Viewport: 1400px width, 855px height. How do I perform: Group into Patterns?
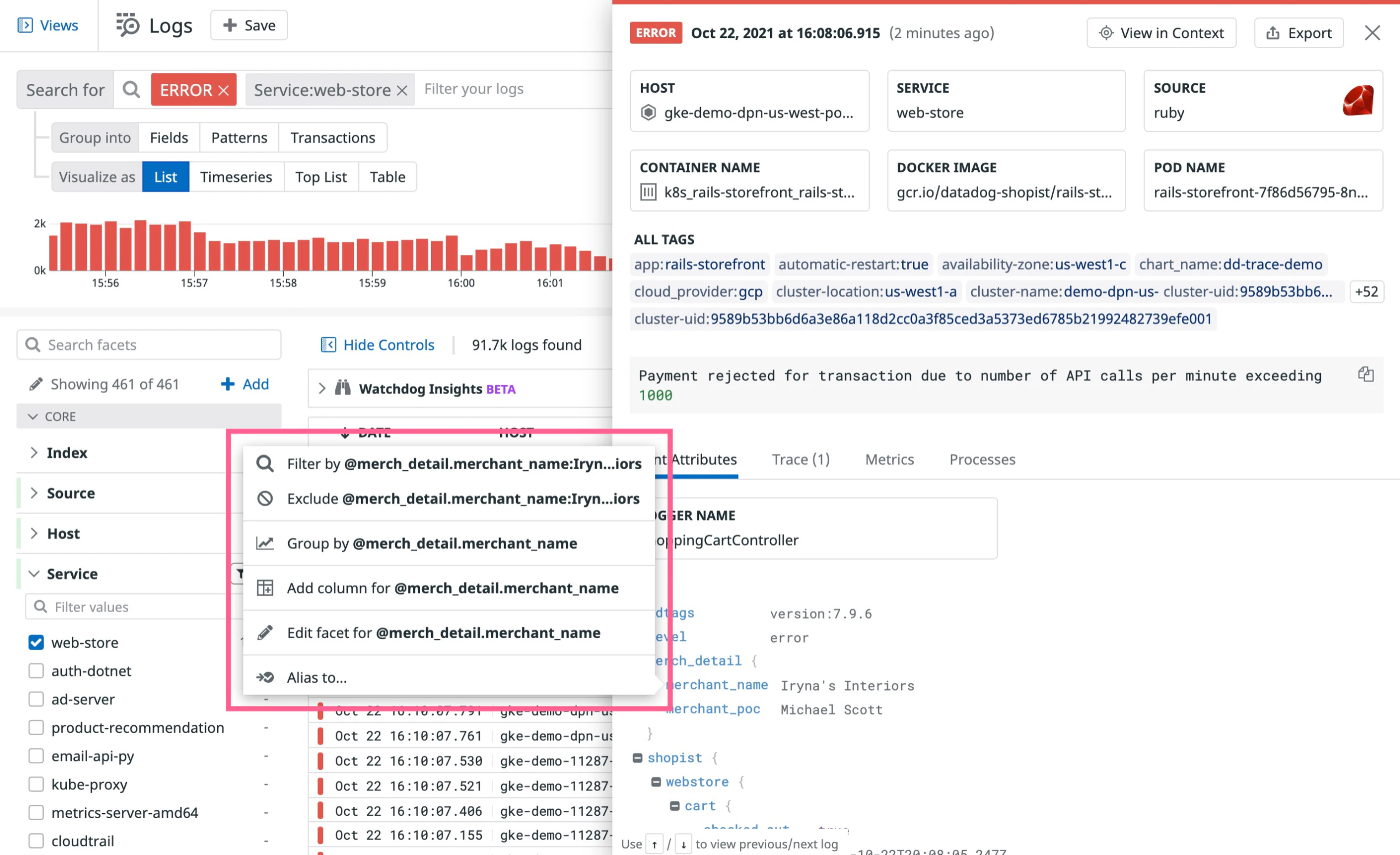point(239,137)
